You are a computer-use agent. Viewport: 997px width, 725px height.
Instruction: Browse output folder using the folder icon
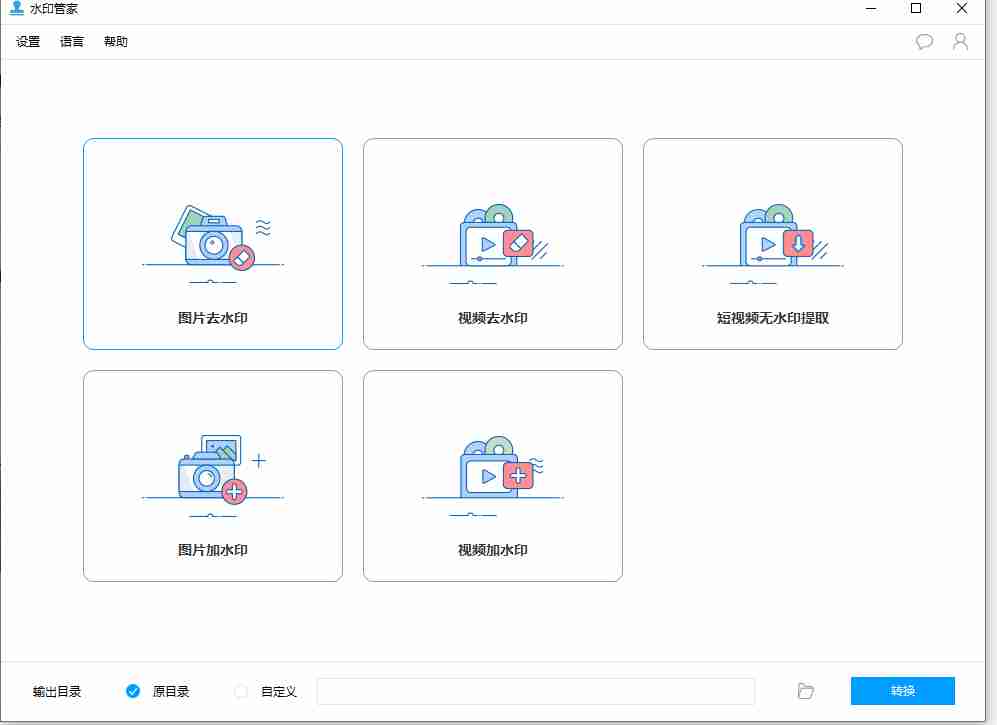click(x=805, y=691)
